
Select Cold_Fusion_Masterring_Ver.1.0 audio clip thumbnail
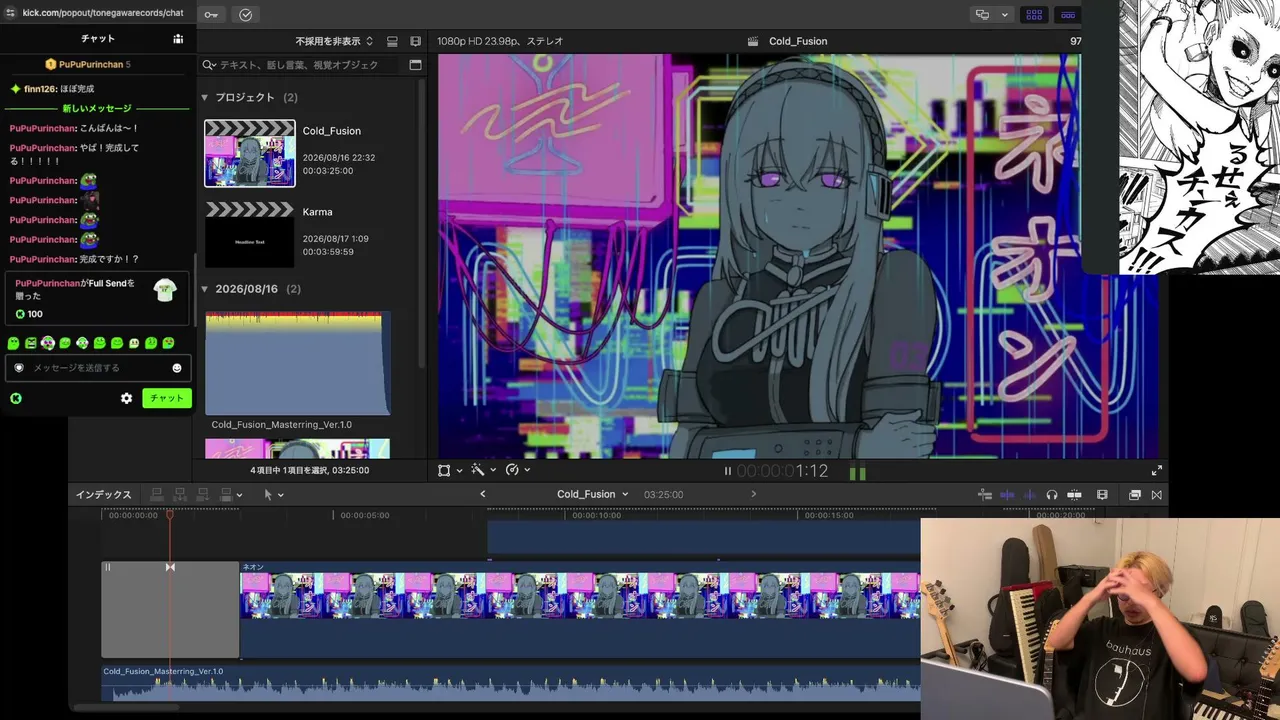tap(298, 363)
